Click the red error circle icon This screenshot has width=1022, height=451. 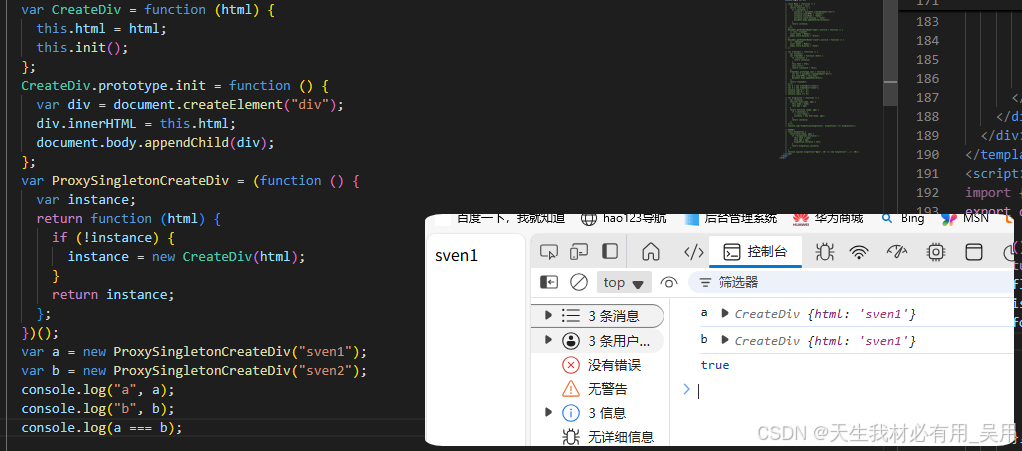click(571, 365)
